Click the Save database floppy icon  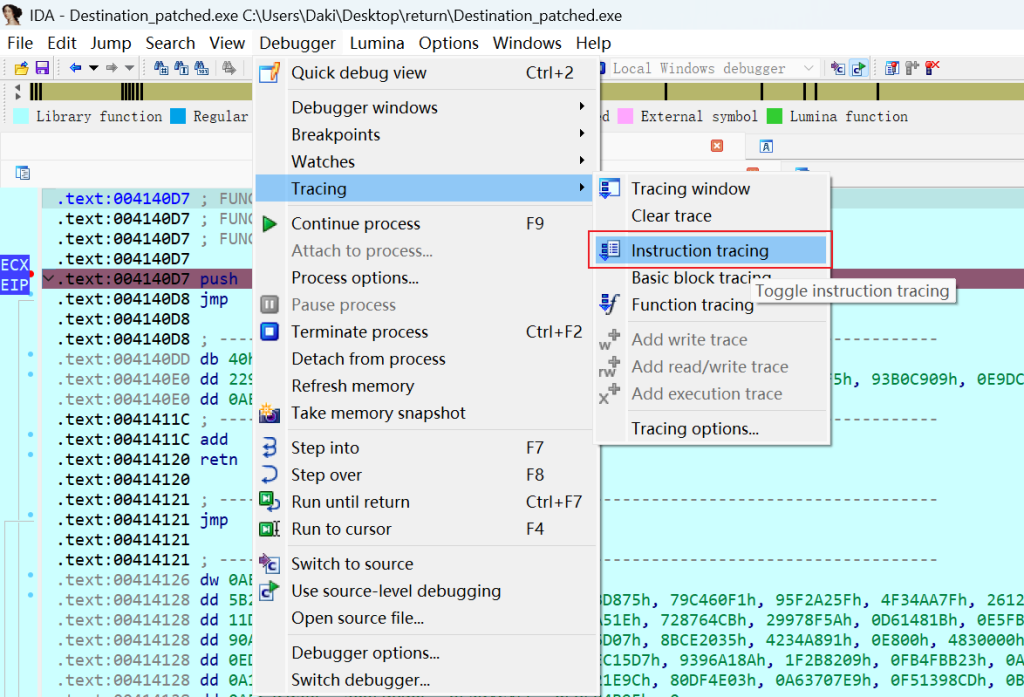coord(42,68)
